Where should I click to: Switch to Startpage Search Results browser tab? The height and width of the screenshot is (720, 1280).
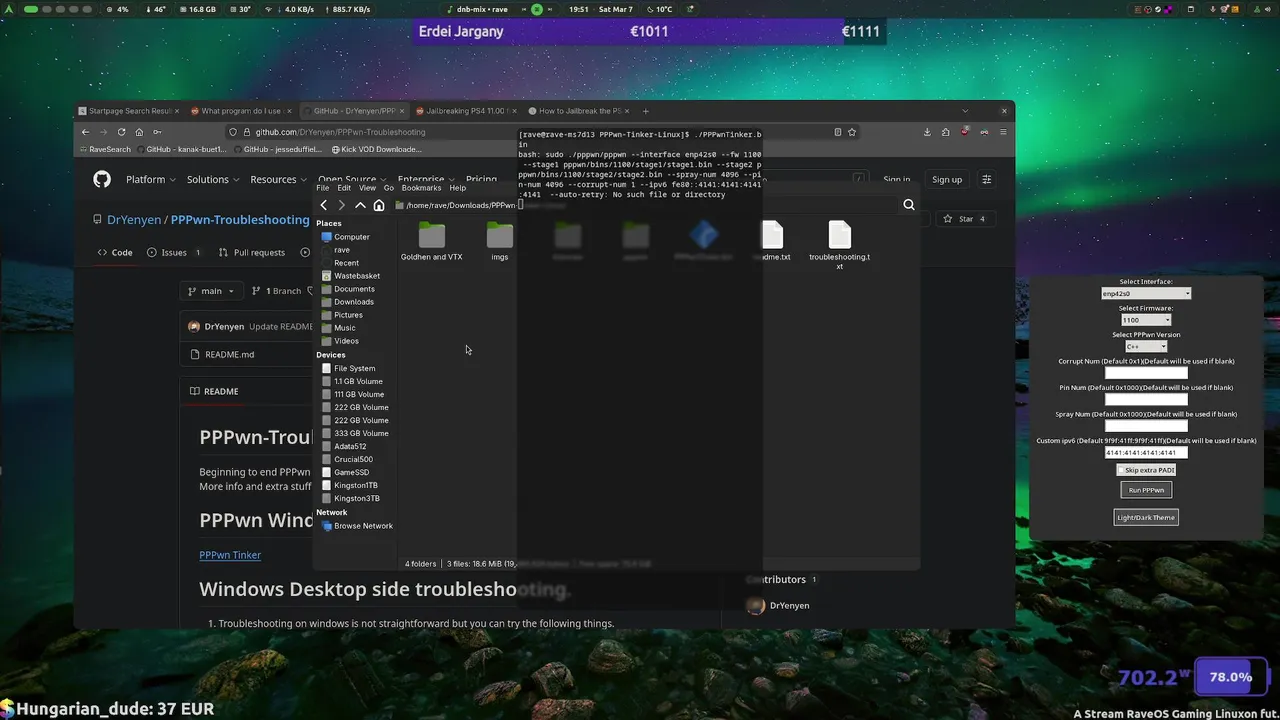pyautogui.click(x=130, y=111)
